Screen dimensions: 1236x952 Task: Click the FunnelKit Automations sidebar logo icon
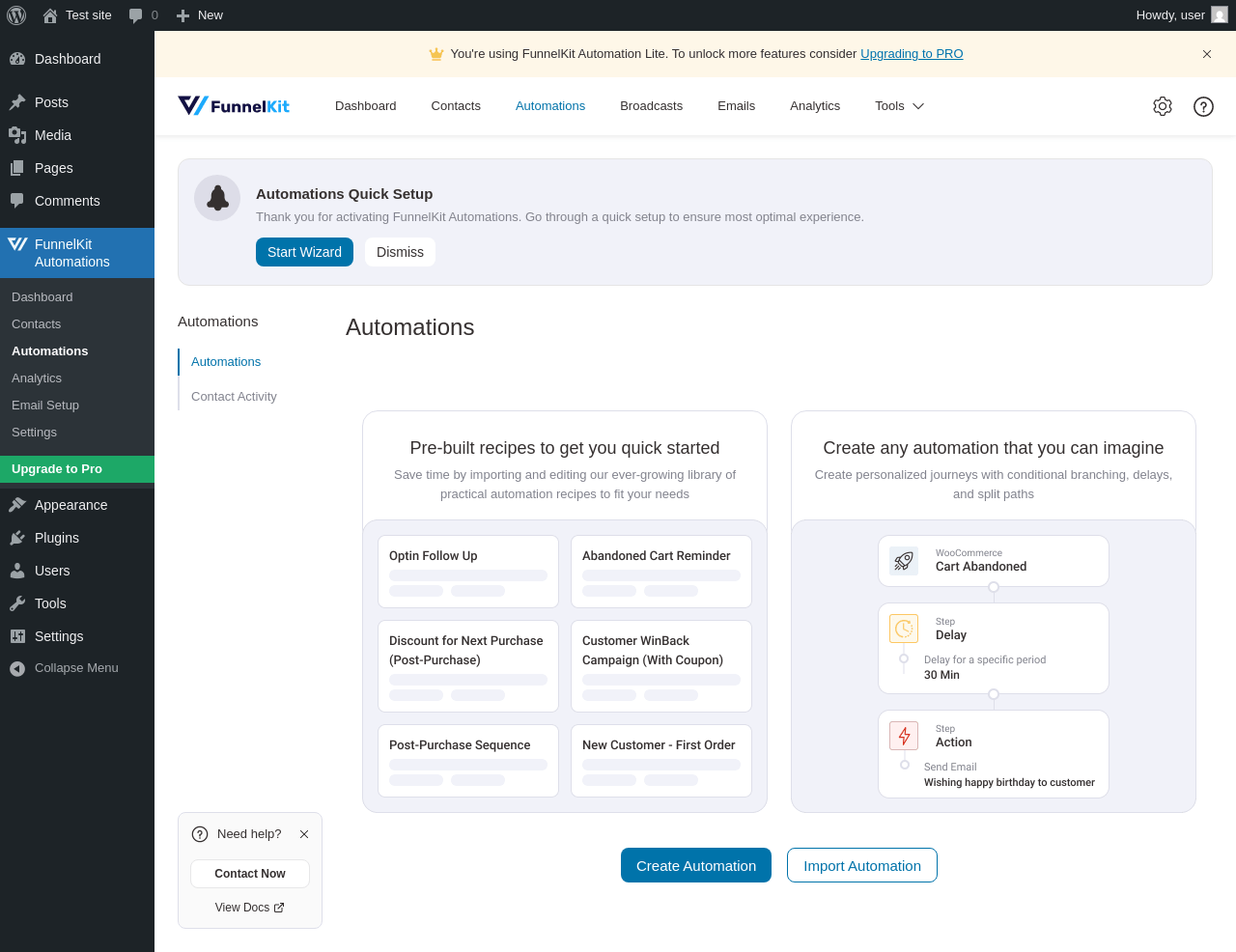(17, 244)
